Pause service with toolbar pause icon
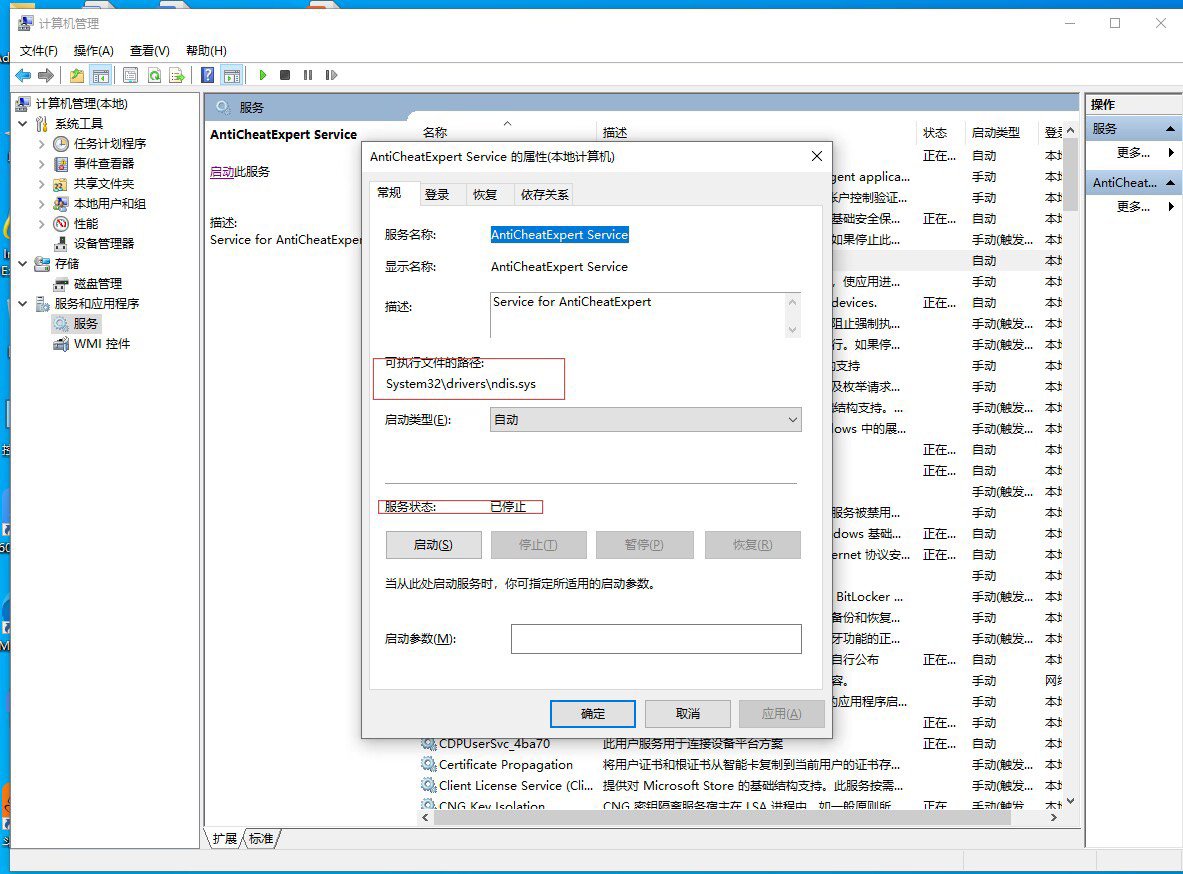Image resolution: width=1183 pixels, height=874 pixels. click(x=308, y=75)
